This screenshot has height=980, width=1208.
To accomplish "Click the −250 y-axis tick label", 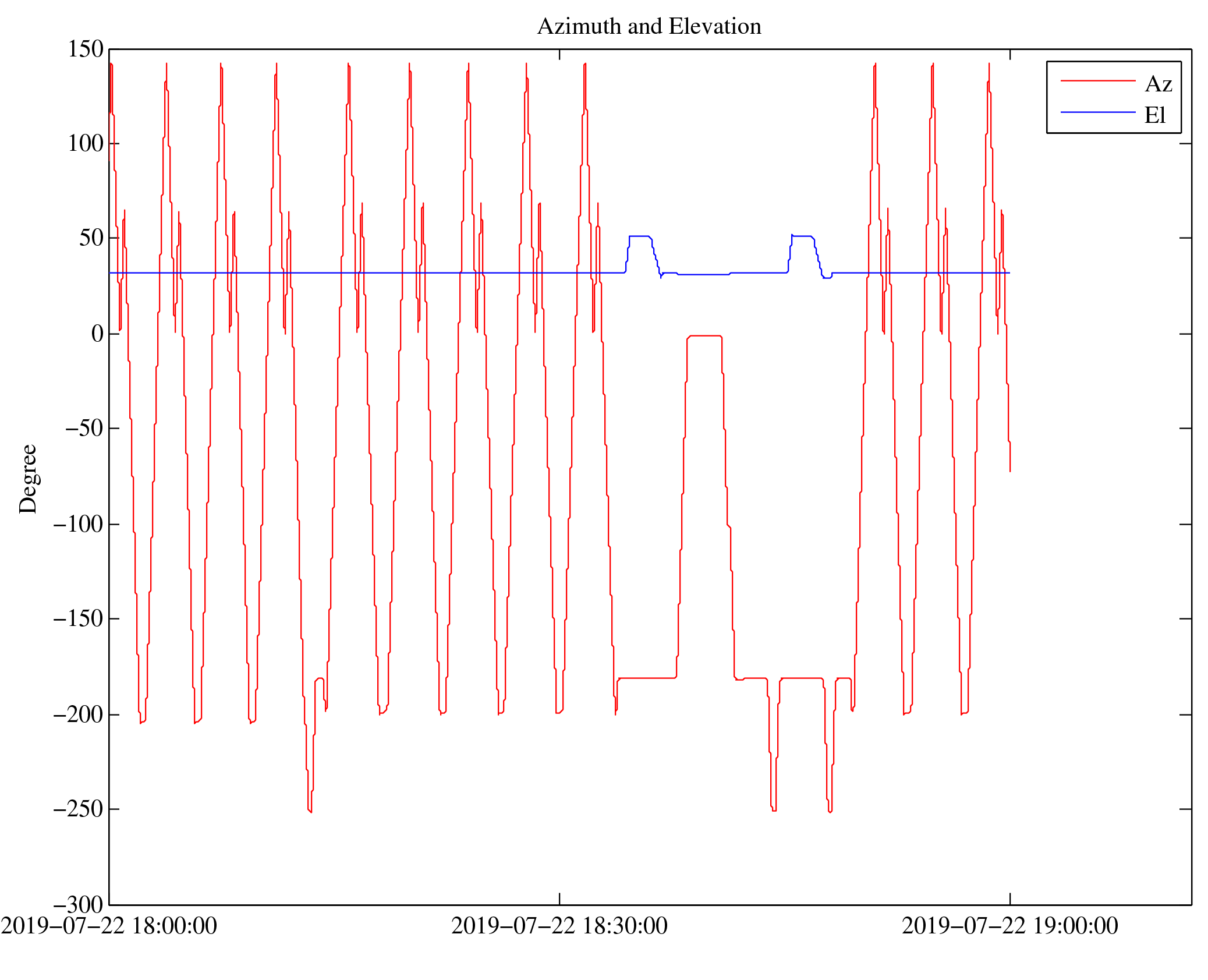I will 79,809.
